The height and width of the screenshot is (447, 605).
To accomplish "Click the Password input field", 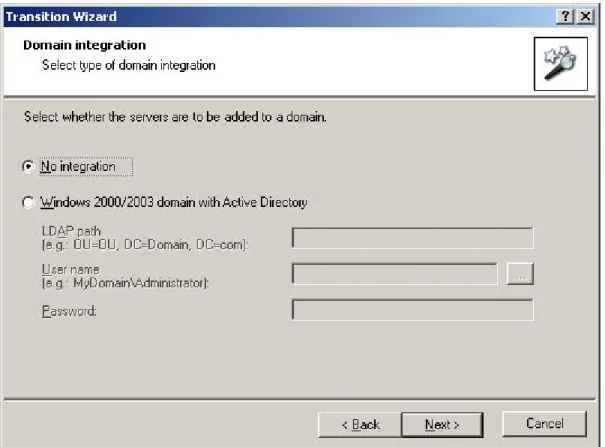I will click(413, 310).
